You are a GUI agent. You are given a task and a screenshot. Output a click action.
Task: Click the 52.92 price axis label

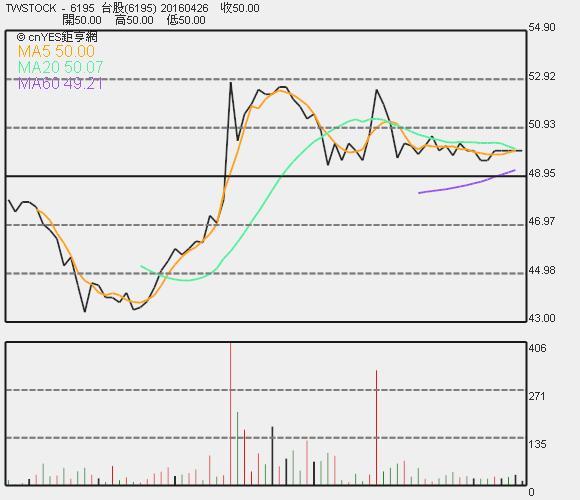pos(542,77)
